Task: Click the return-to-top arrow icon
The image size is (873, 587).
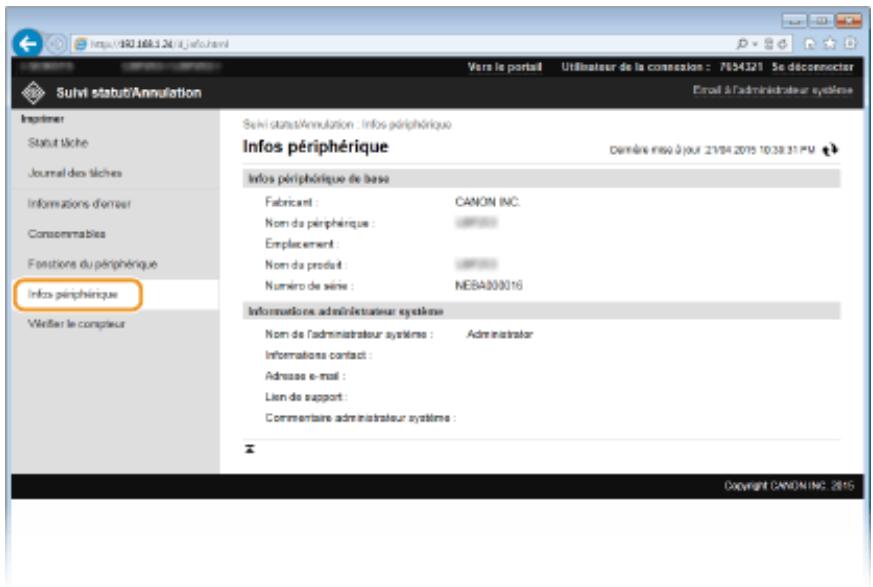Action: click(249, 449)
